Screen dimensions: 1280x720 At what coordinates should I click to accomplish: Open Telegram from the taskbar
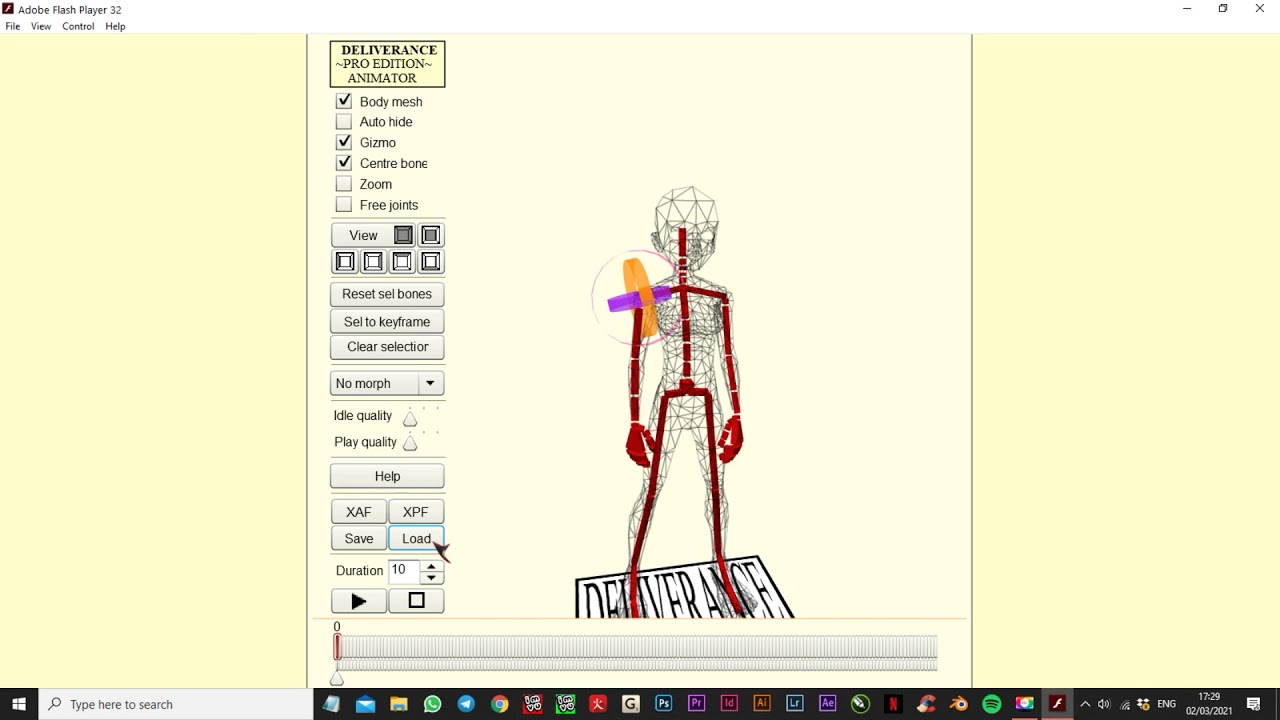tap(466, 704)
